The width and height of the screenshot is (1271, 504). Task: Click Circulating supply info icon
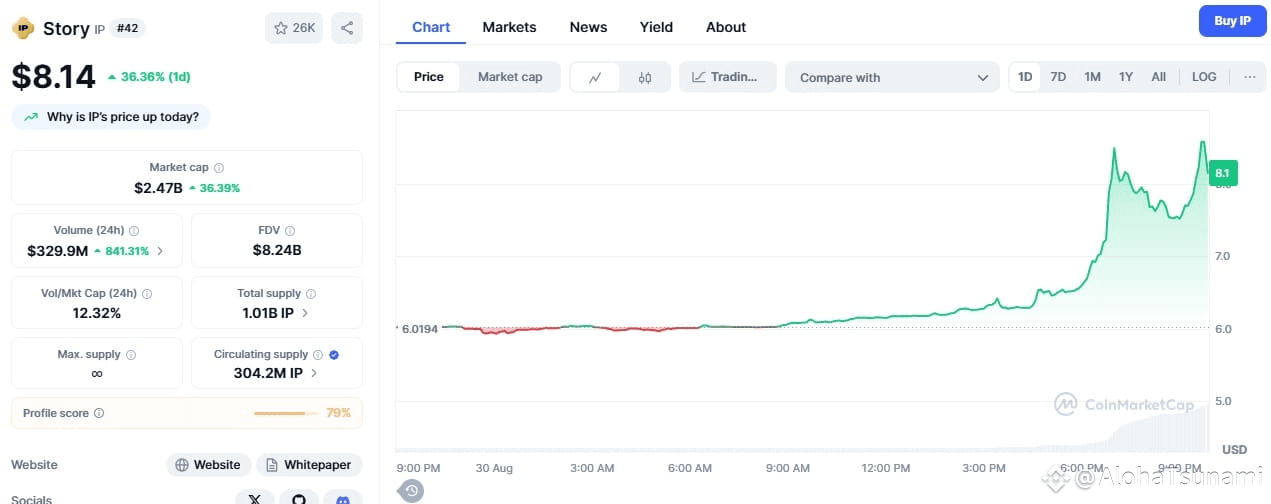318,355
